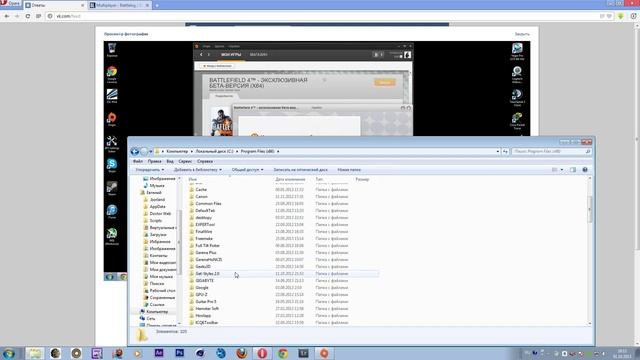Launch Firefox from the taskbar

[x=241, y=353]
